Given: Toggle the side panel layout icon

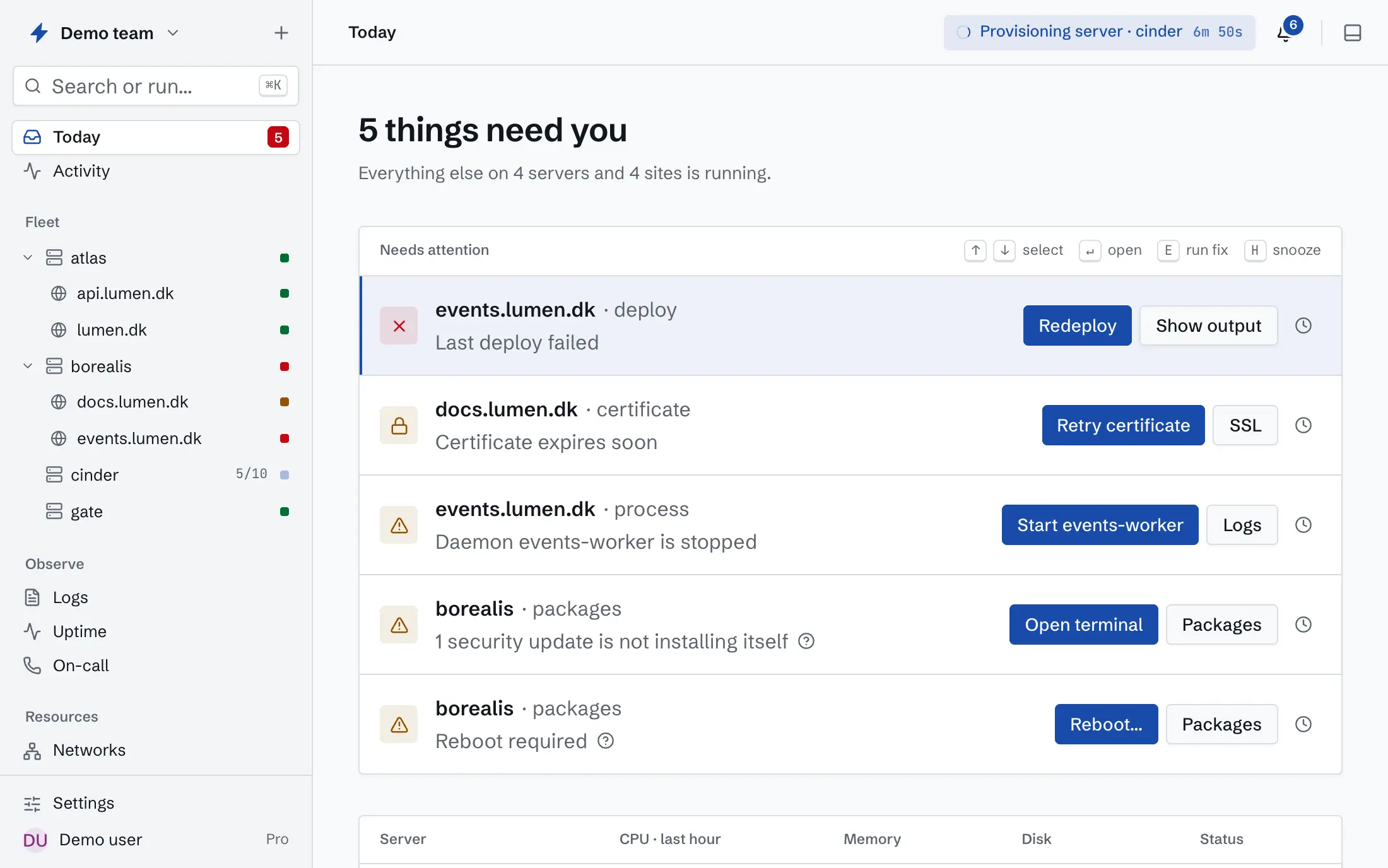Looking at the screenshot, I should click(1352, 33).
